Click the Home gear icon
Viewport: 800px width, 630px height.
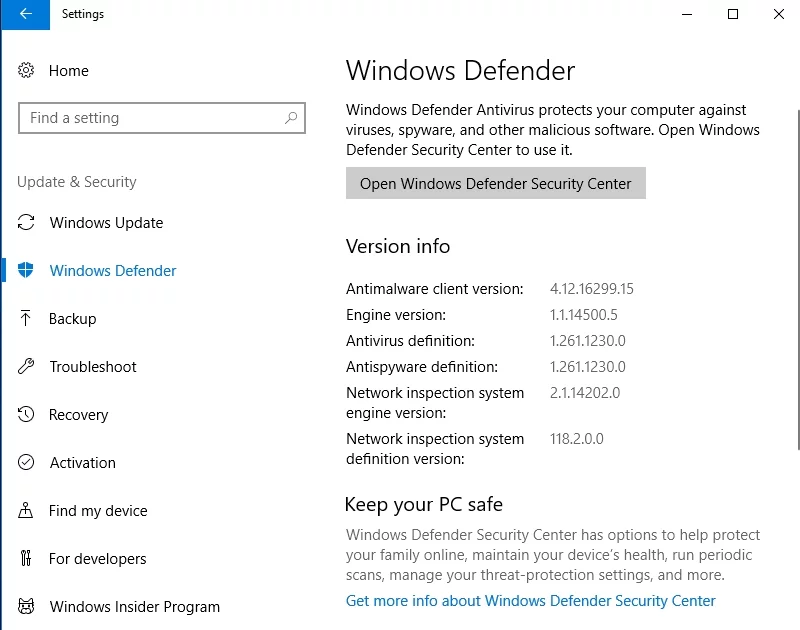(x=27, y=71)
